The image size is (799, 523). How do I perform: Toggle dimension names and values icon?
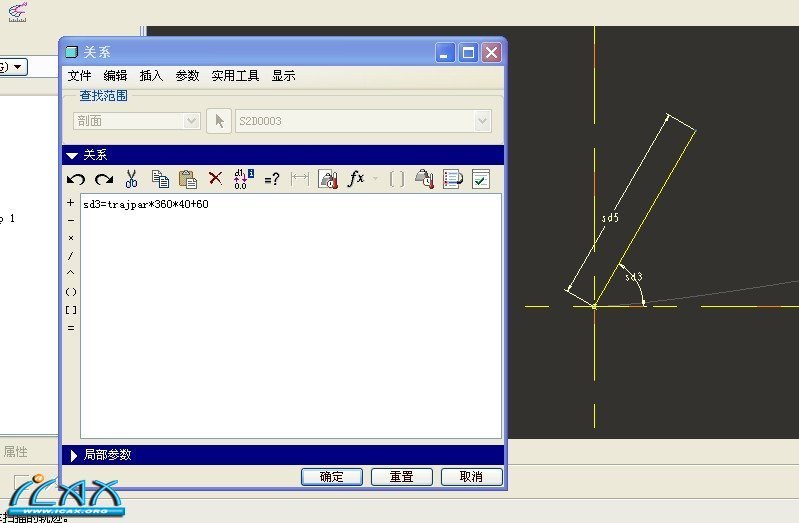click(243, 179)
